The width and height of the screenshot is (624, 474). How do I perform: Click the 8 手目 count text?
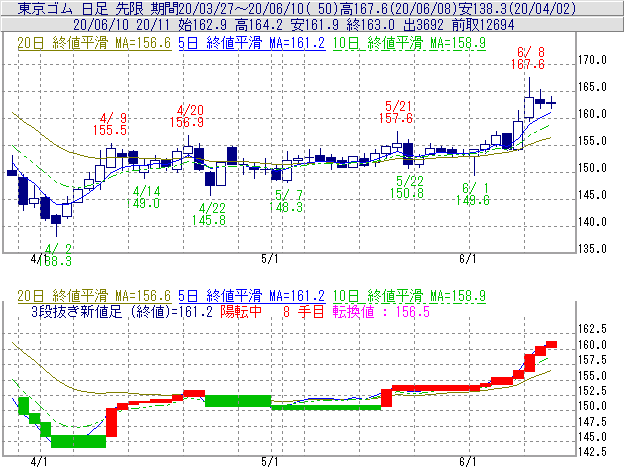click(304, 312)
